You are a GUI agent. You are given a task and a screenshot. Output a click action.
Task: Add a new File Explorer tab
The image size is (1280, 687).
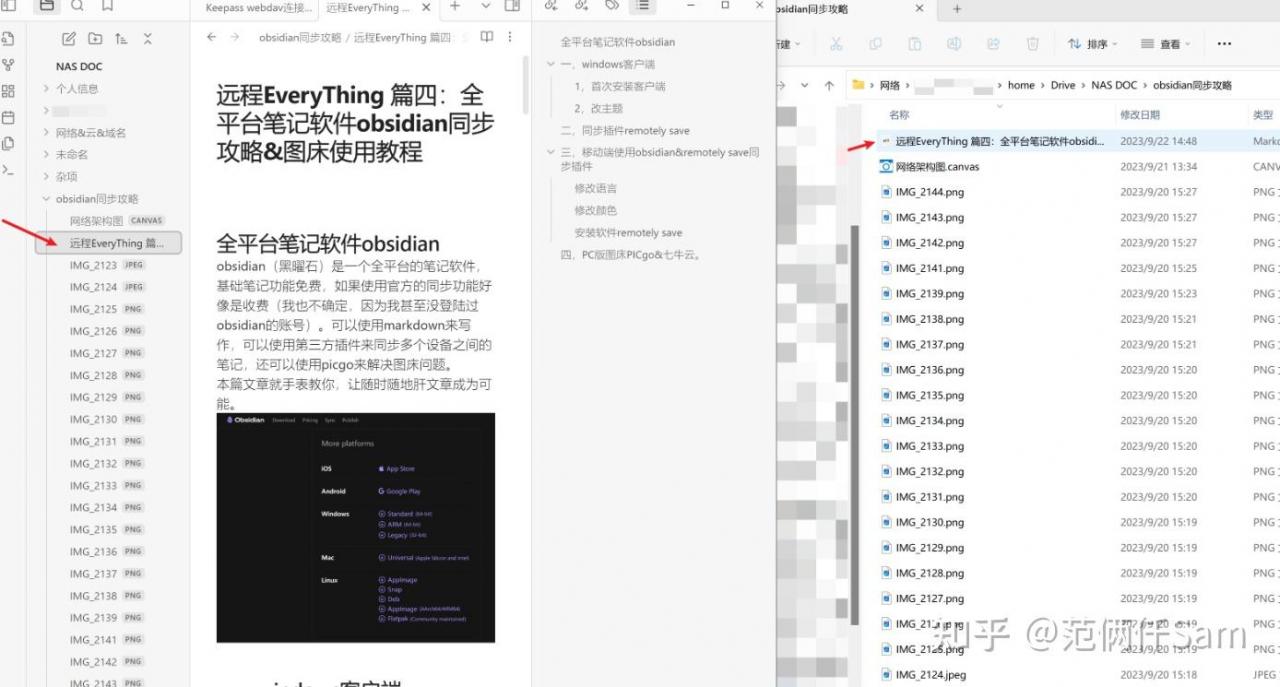tap(957, 9)
